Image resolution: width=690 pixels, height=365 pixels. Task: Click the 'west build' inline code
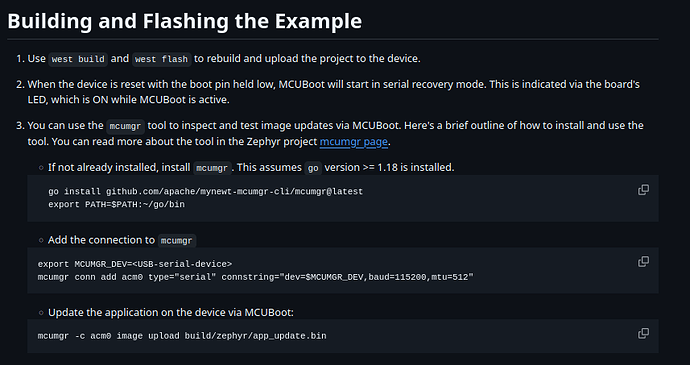78,59
